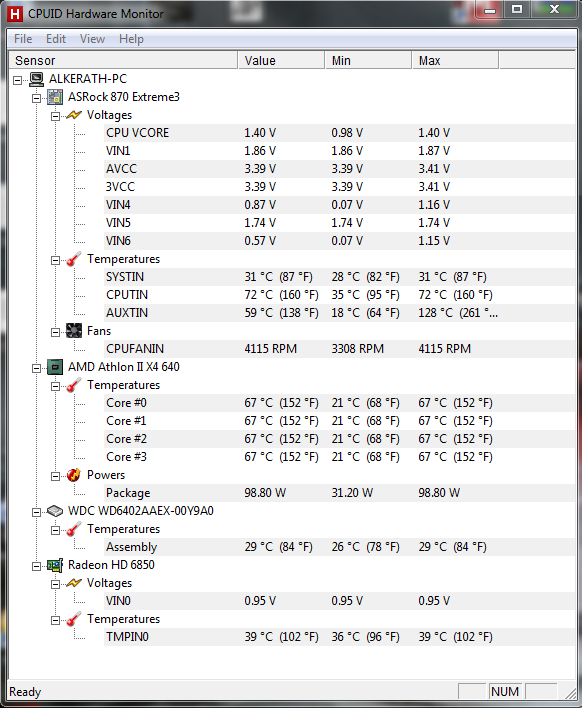
Task: Click the ALKERATH-PC computer icon
Action: tap(37, 79)
